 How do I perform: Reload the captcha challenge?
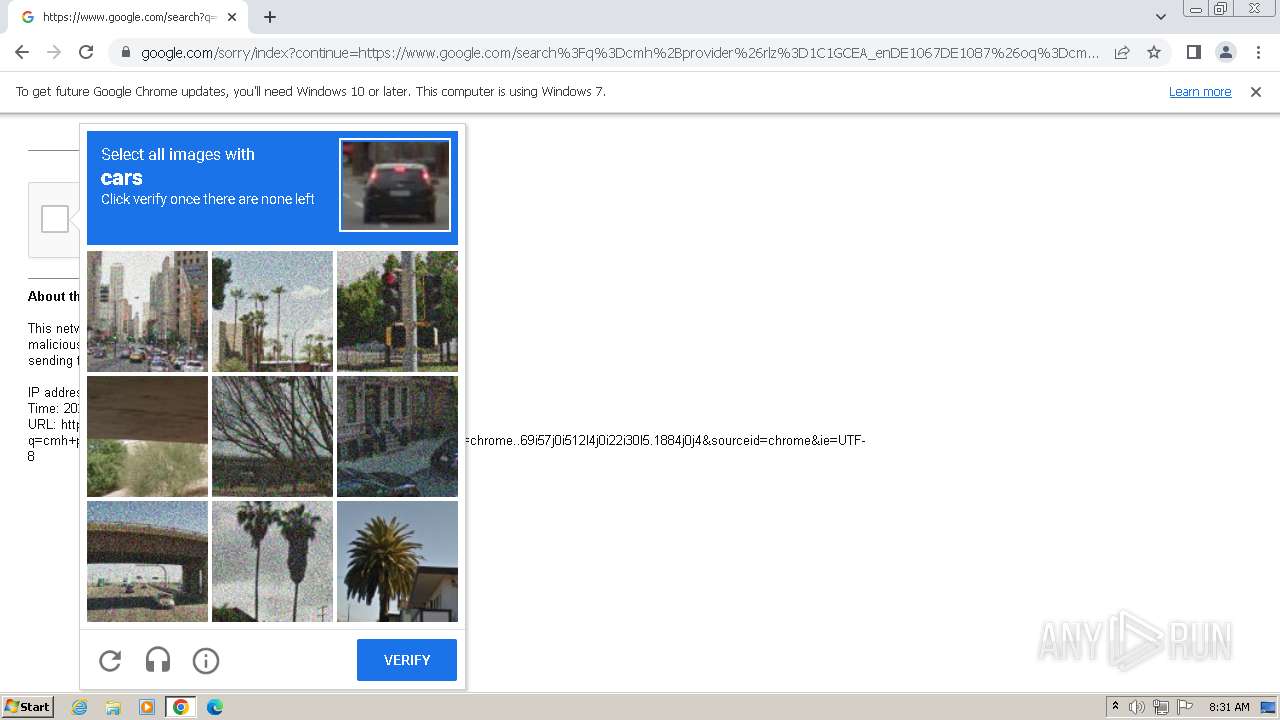(110, 660)
